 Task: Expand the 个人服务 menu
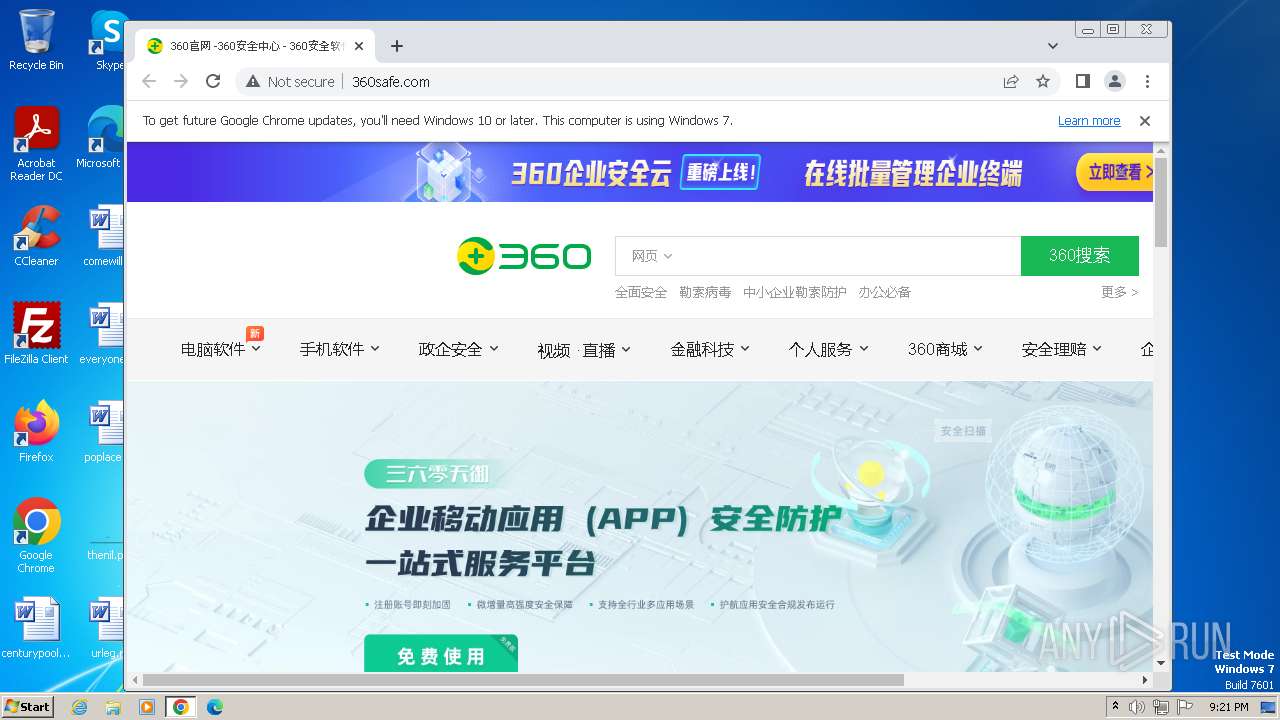(x=829, y=349)
